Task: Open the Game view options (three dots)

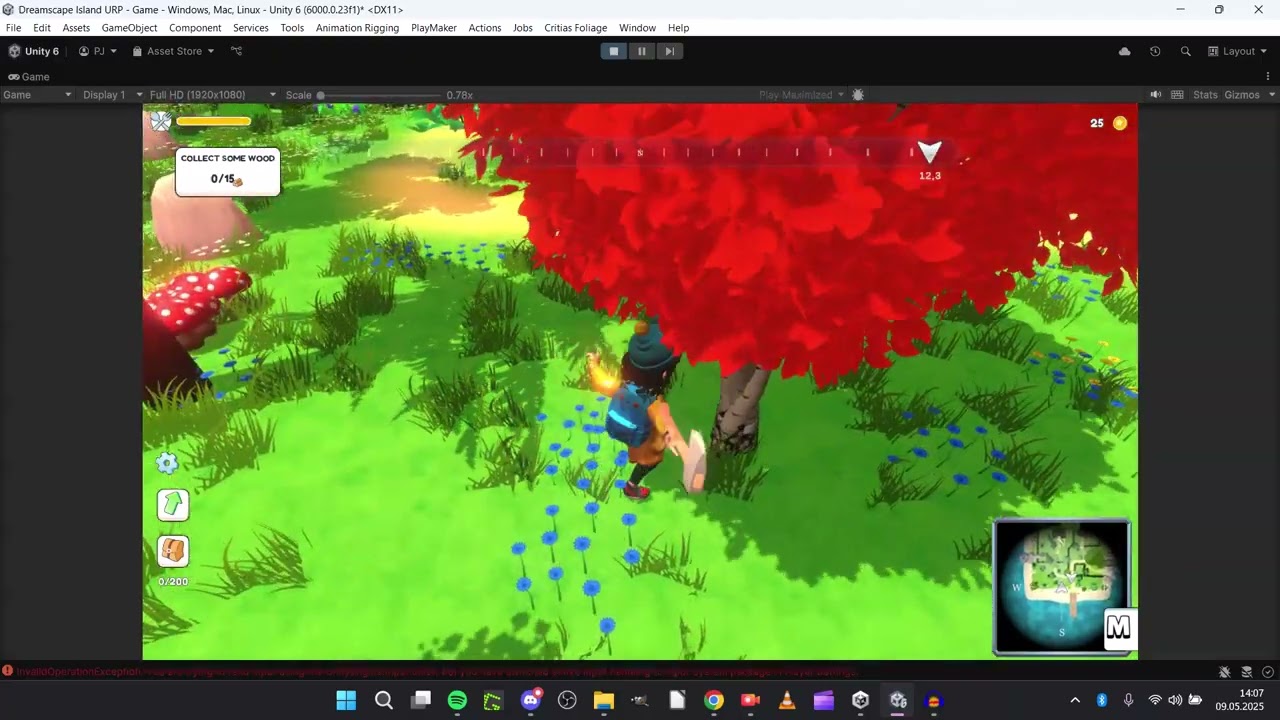Action: click(1268, 76)
